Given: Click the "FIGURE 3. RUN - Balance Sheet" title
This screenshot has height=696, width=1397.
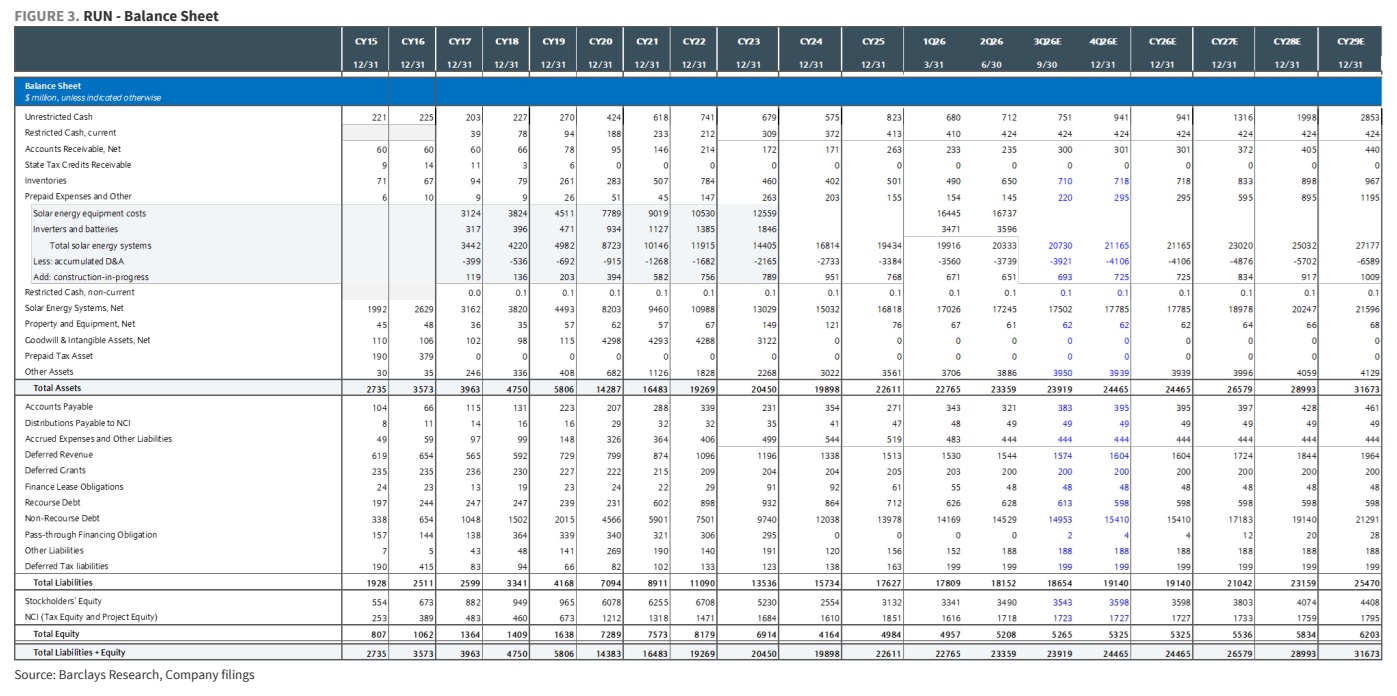Looking at the screenshot, I should [x=117, y=16].
